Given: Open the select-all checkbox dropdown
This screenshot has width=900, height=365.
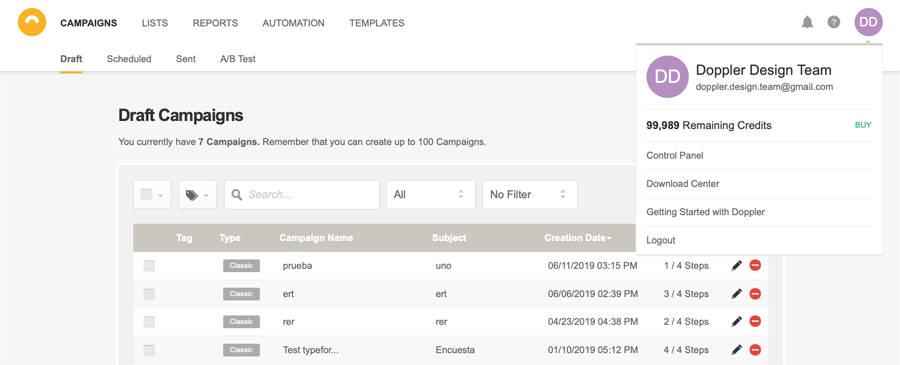Looking at the screenshot, I should [x=152, y=195].
